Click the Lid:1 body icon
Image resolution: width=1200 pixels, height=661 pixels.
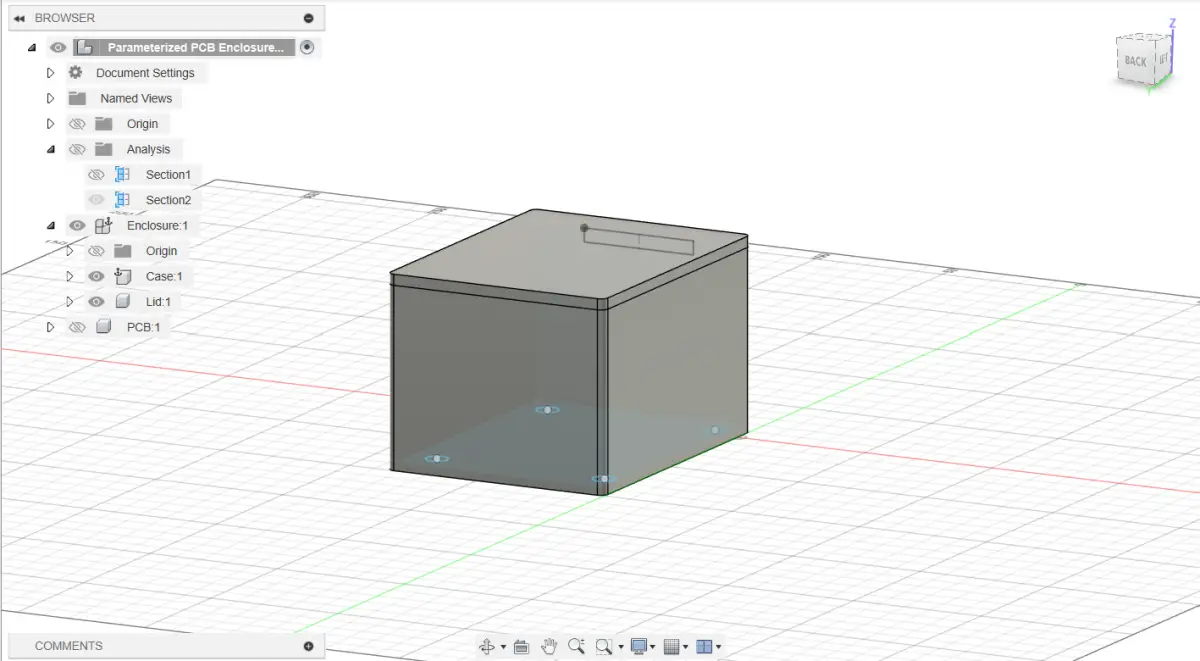tap(123, 301)
